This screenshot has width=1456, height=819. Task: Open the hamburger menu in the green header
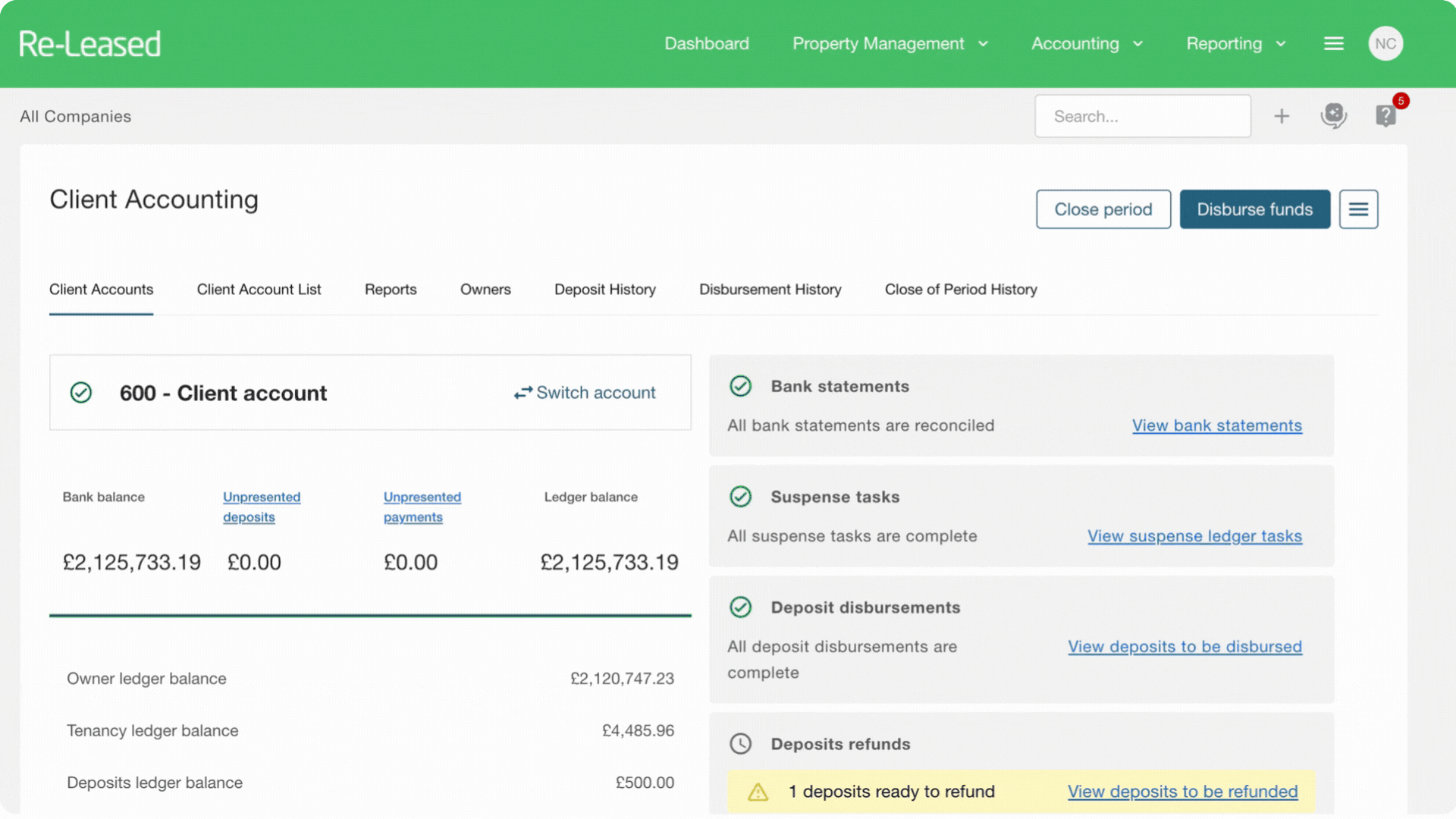coord(1334,44)
